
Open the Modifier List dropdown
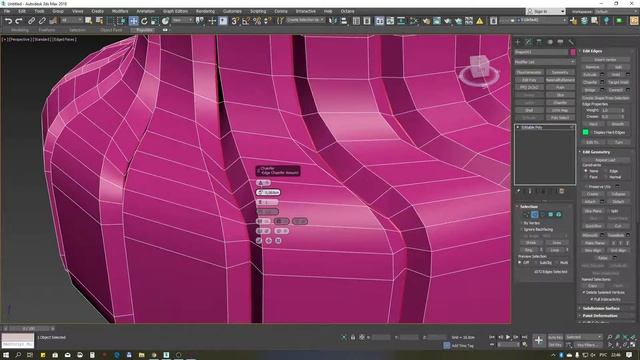click(x=544, y=62)
